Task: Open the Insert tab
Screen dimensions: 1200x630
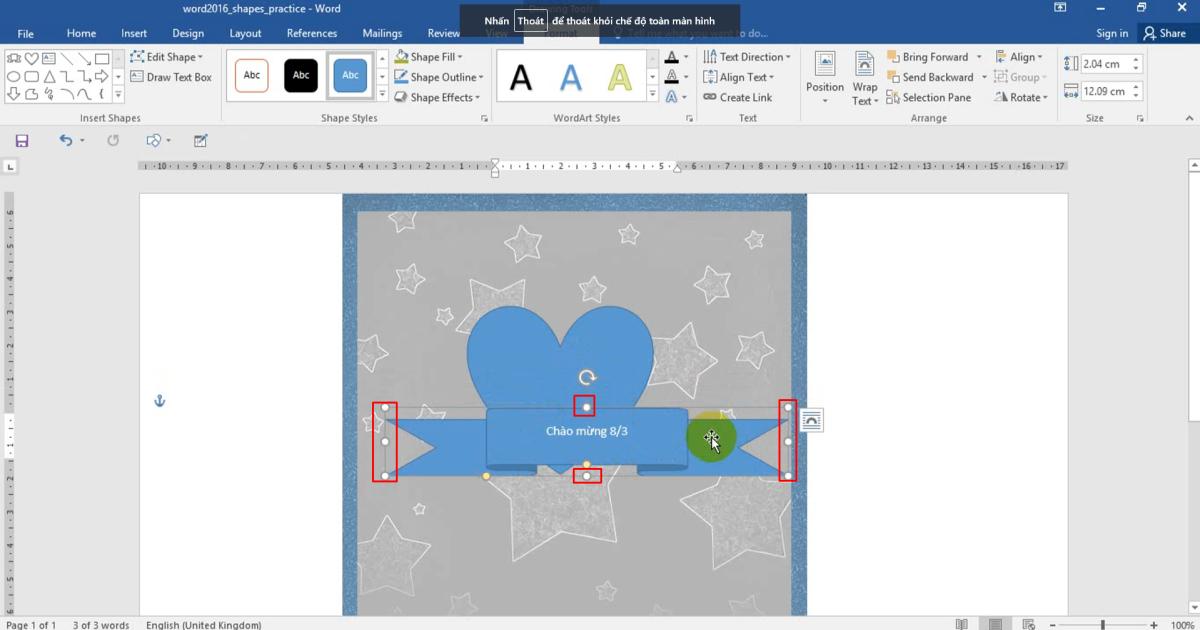Action: tap(134, 33)
